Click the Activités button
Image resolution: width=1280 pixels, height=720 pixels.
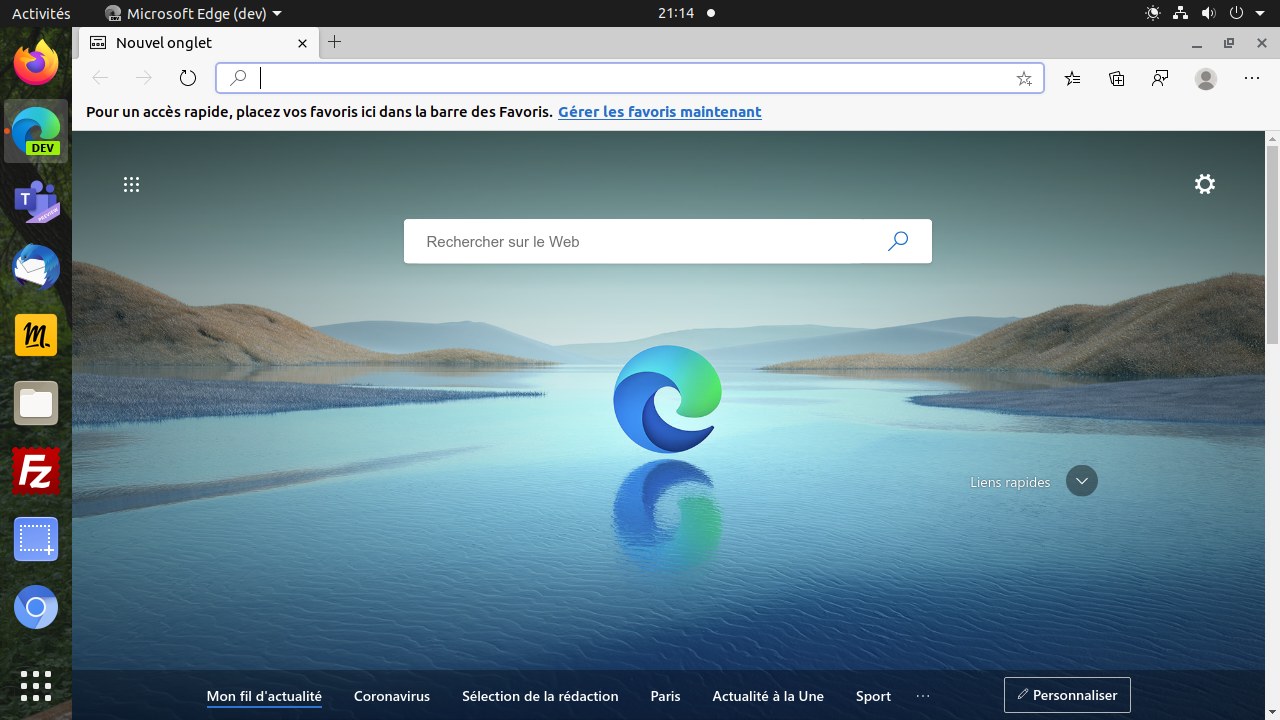coord(41,13)
